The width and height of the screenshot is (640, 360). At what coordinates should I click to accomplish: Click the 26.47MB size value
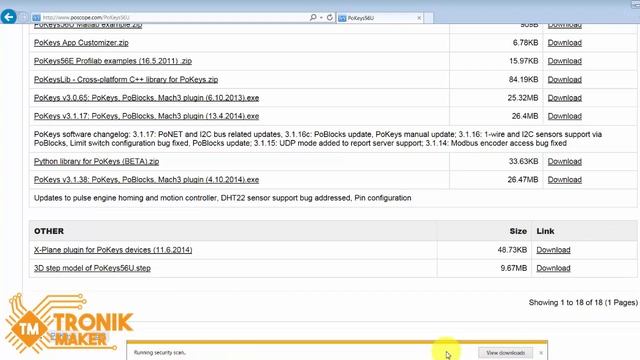(523, 180)
